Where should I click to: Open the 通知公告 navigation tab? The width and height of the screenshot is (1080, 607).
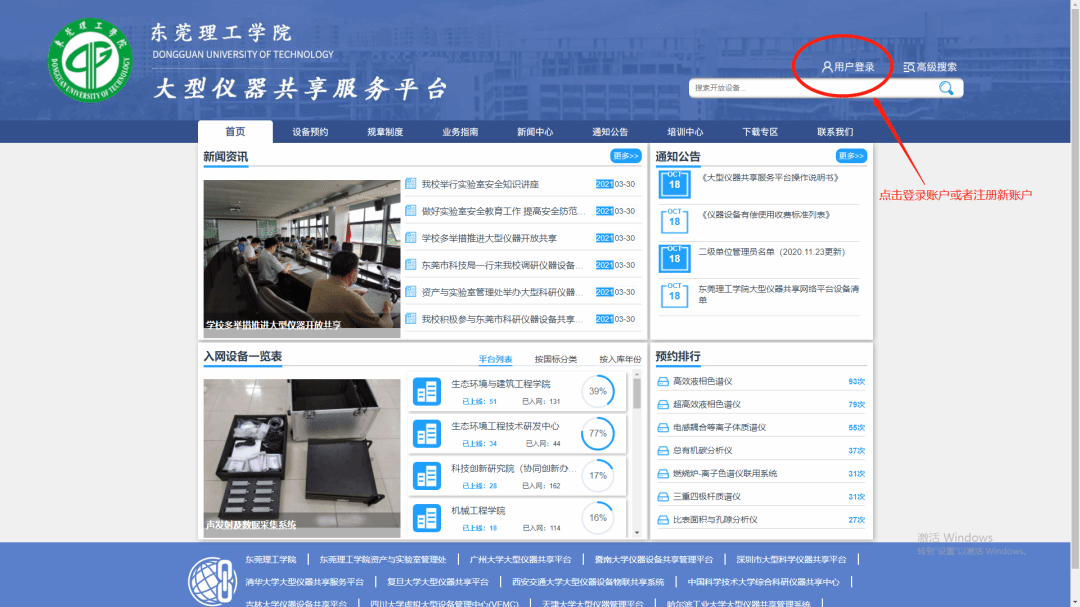(610, 132)
